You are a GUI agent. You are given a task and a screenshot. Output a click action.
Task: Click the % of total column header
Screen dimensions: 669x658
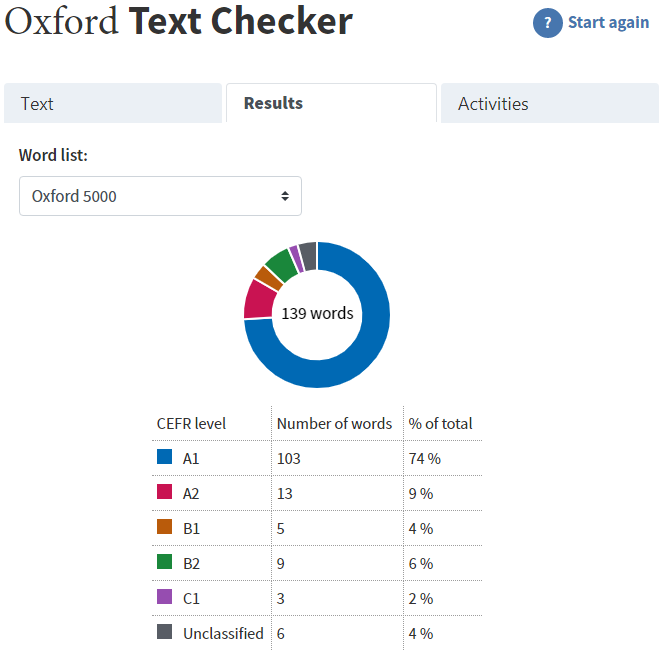(x=440, y=423)
